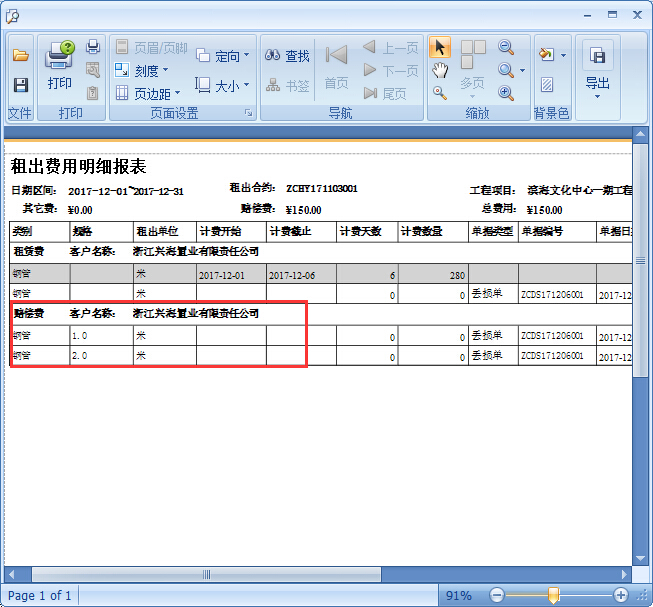Click the horizontal scrollbar left arrow
The height and width of the screenshot is (607, 653).
pyautogui.click(x=12, y=575)
